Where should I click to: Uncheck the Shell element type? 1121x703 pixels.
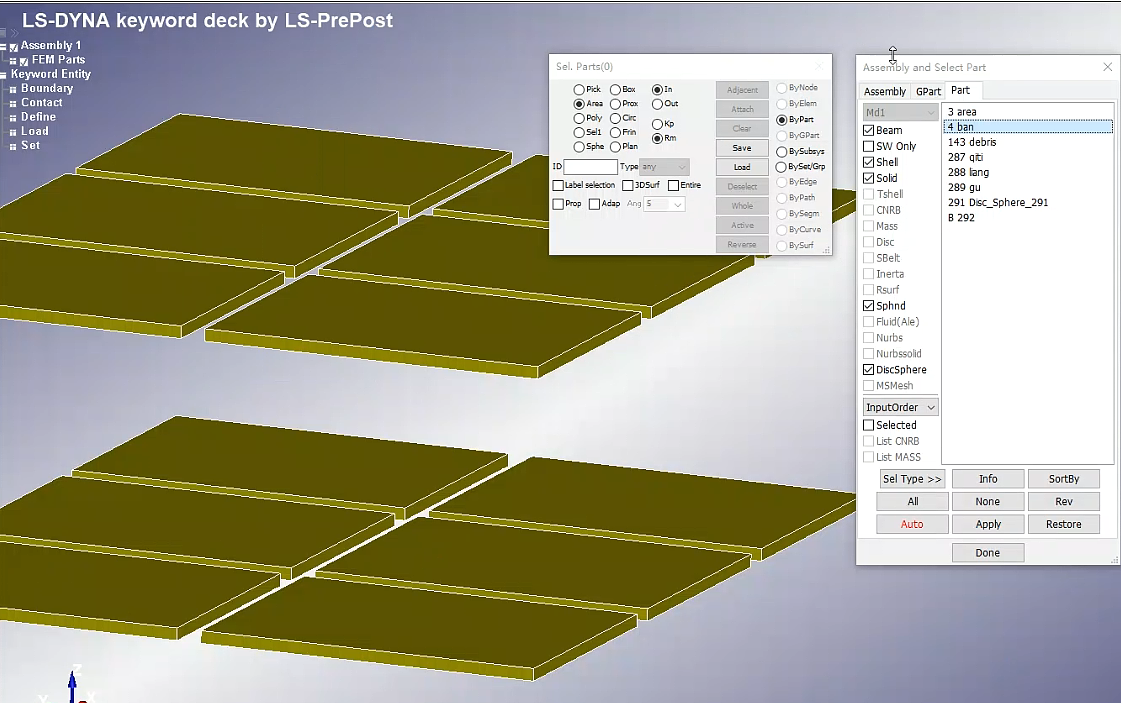[869, 162]
